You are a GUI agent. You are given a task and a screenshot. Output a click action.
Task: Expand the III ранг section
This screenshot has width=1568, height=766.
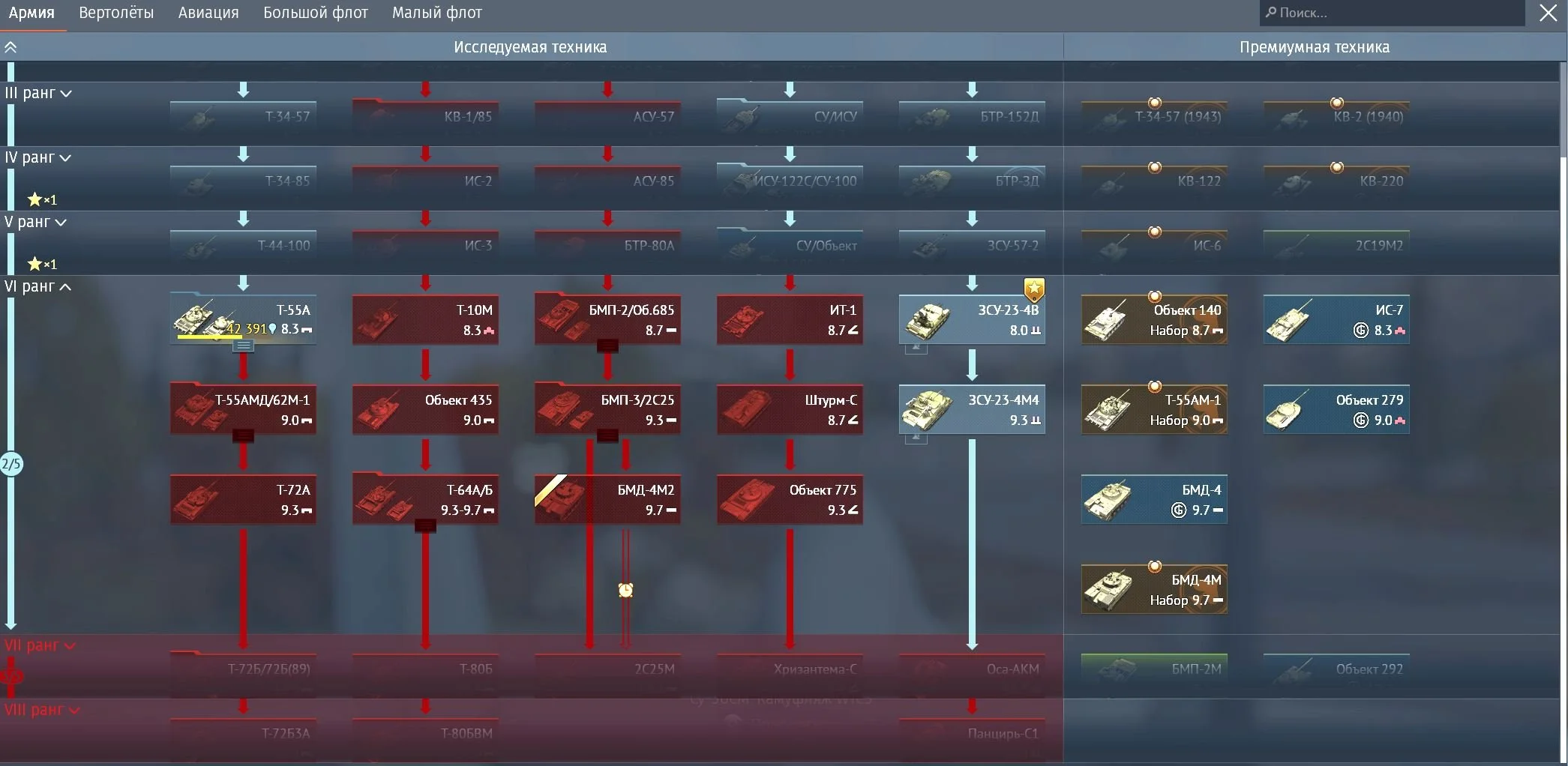(x=38, y=93)
